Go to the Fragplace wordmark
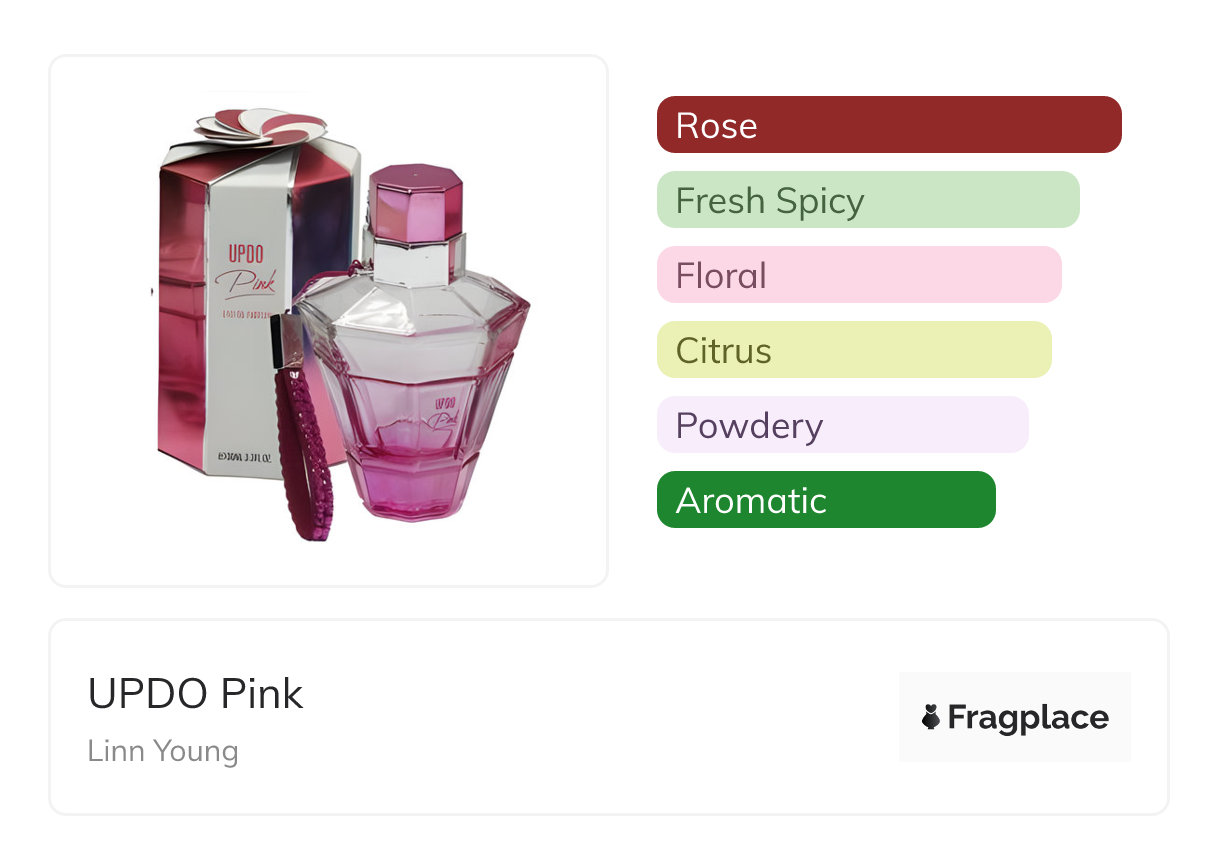This screenshot has height=864, width=1218. [x=1027, y=717]
